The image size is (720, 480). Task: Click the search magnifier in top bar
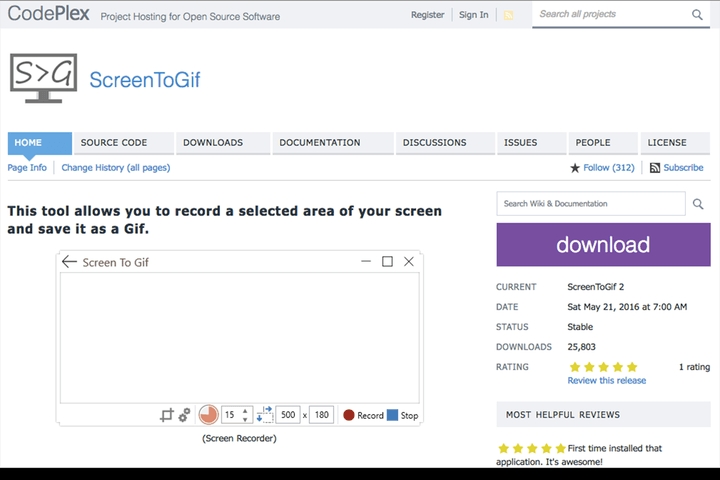click(x=697, y=15)
